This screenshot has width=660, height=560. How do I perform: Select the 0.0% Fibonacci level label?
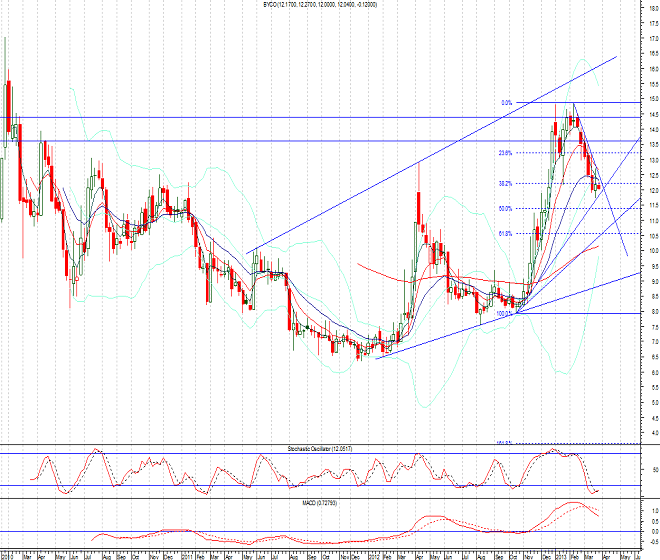[506, 102]
